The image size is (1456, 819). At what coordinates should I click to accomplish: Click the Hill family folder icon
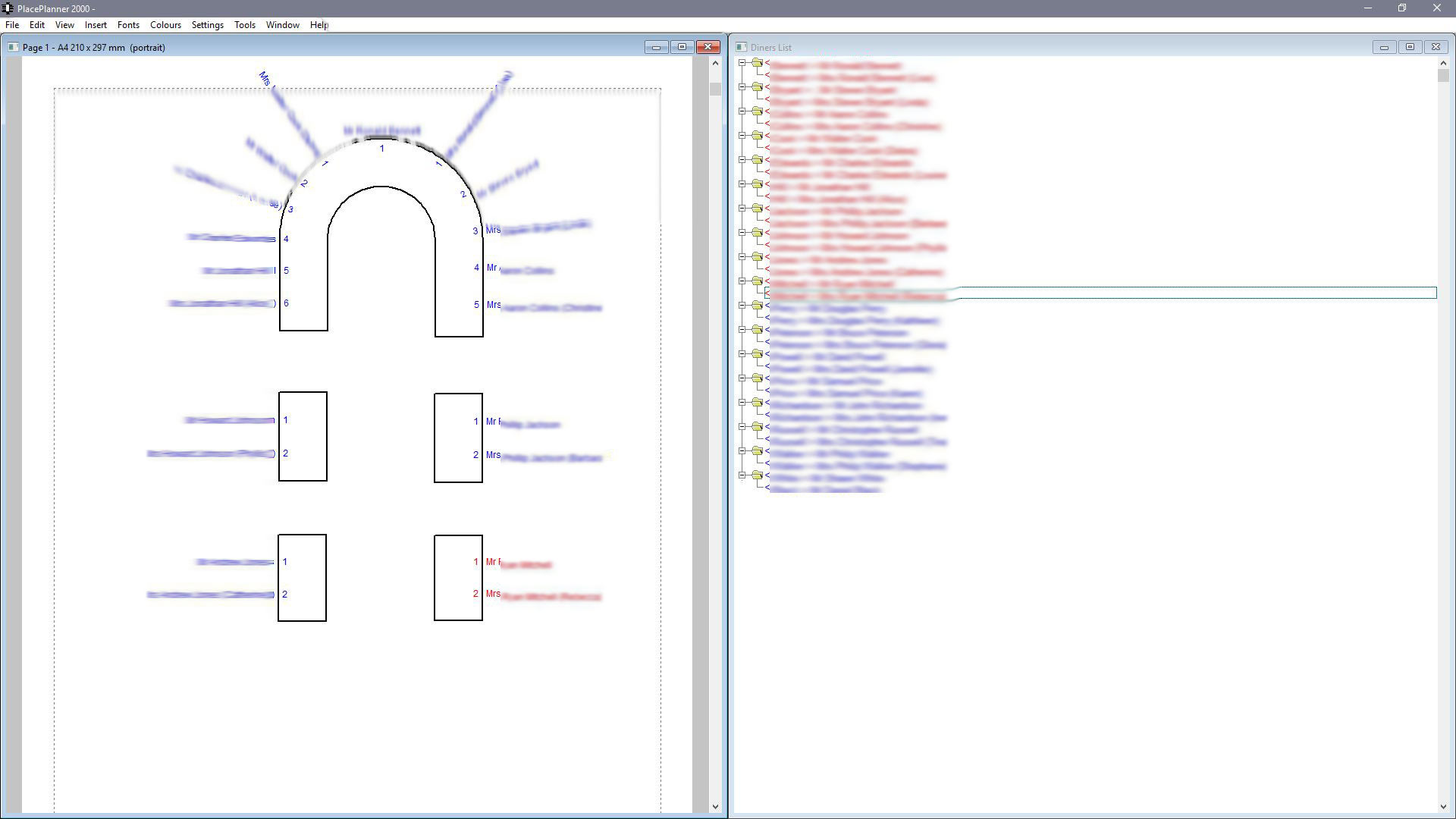[757, 184]
